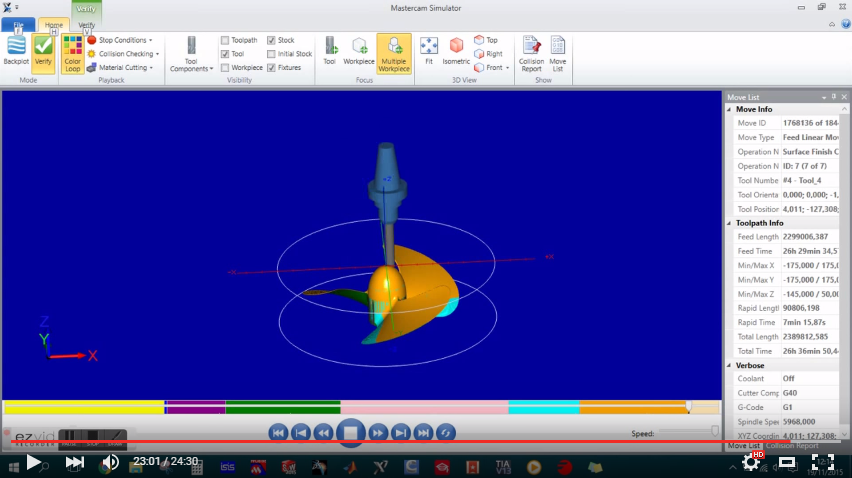Click yellow operation segment in timeline
This screenshot has height=478, width=852.
(x=84, y=407)
